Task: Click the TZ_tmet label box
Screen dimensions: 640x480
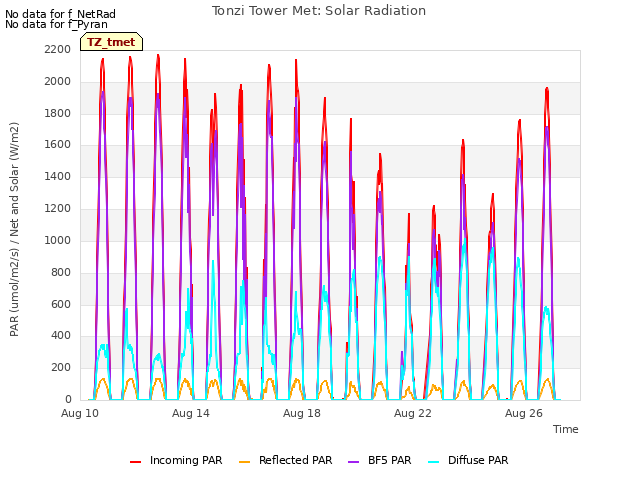Action: [x=111, y=42]
